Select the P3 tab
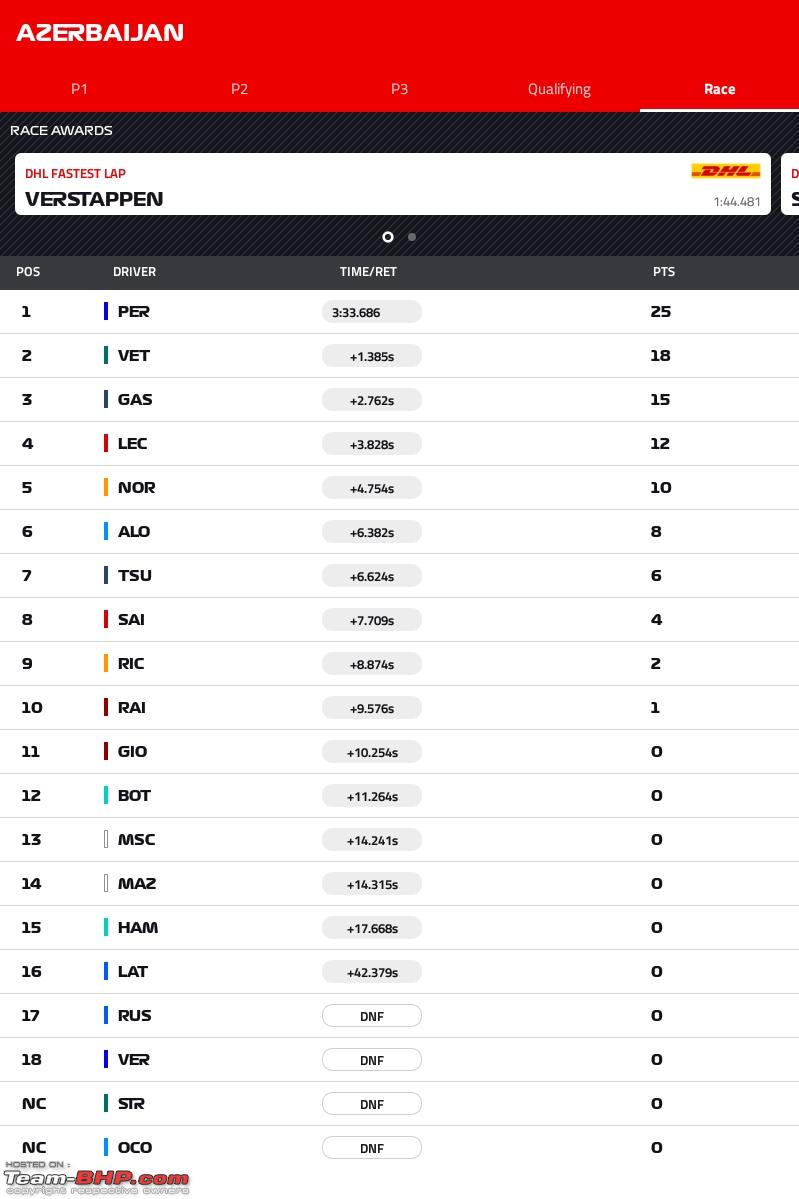Image resolution: width=799 pixels, height=1199 pixels. pos(399,89)
